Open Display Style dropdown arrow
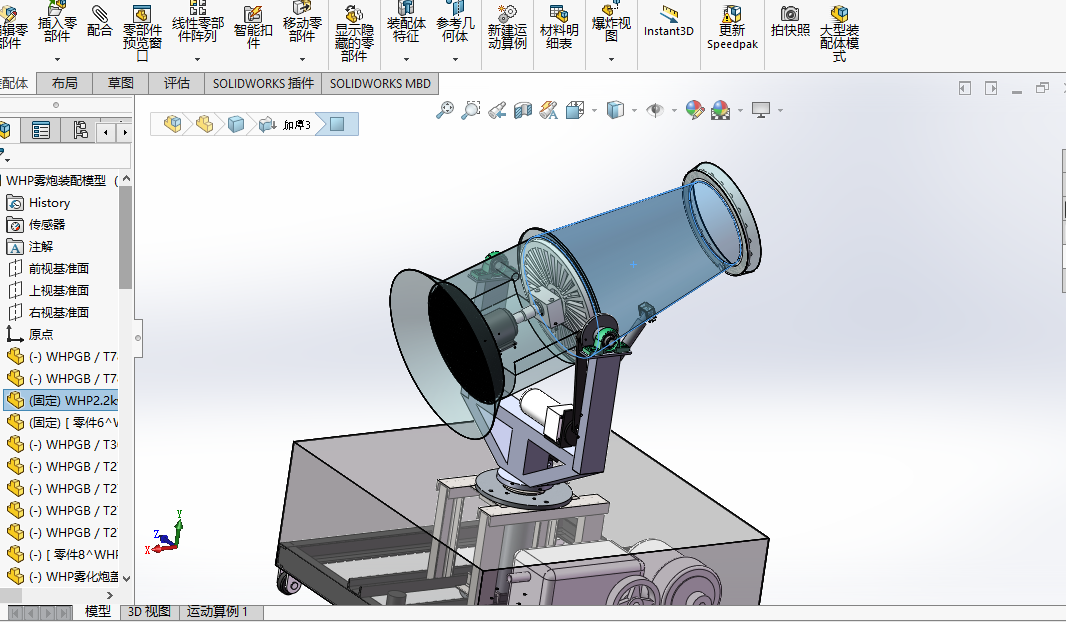1066x622 pixels. (634, 110)
